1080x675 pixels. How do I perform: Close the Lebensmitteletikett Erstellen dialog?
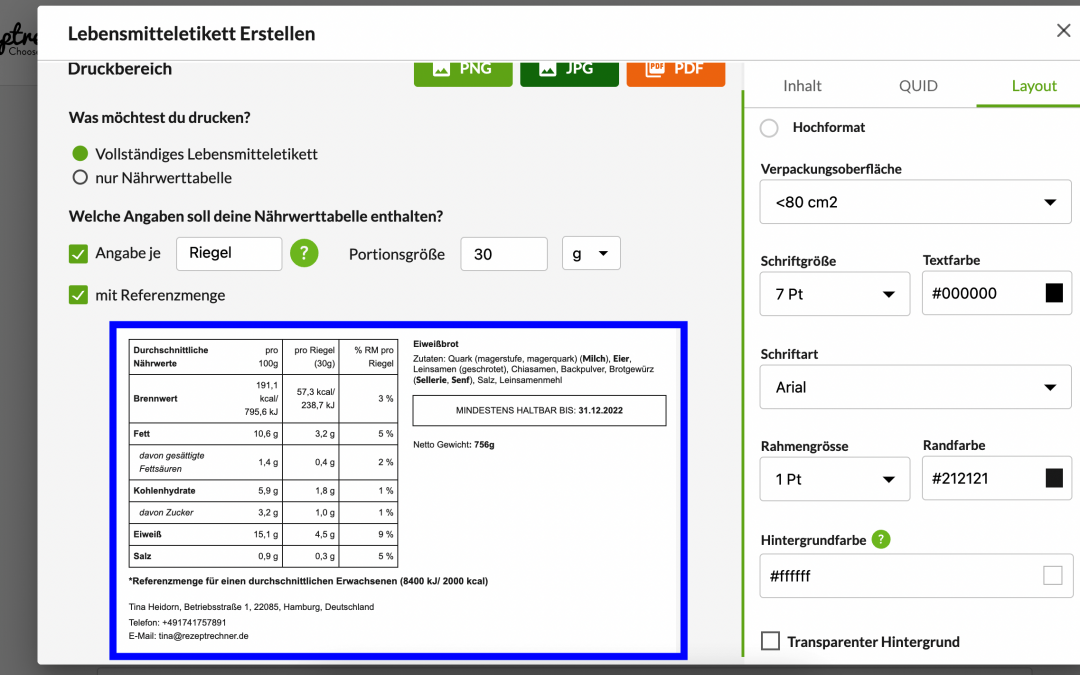1063,30
